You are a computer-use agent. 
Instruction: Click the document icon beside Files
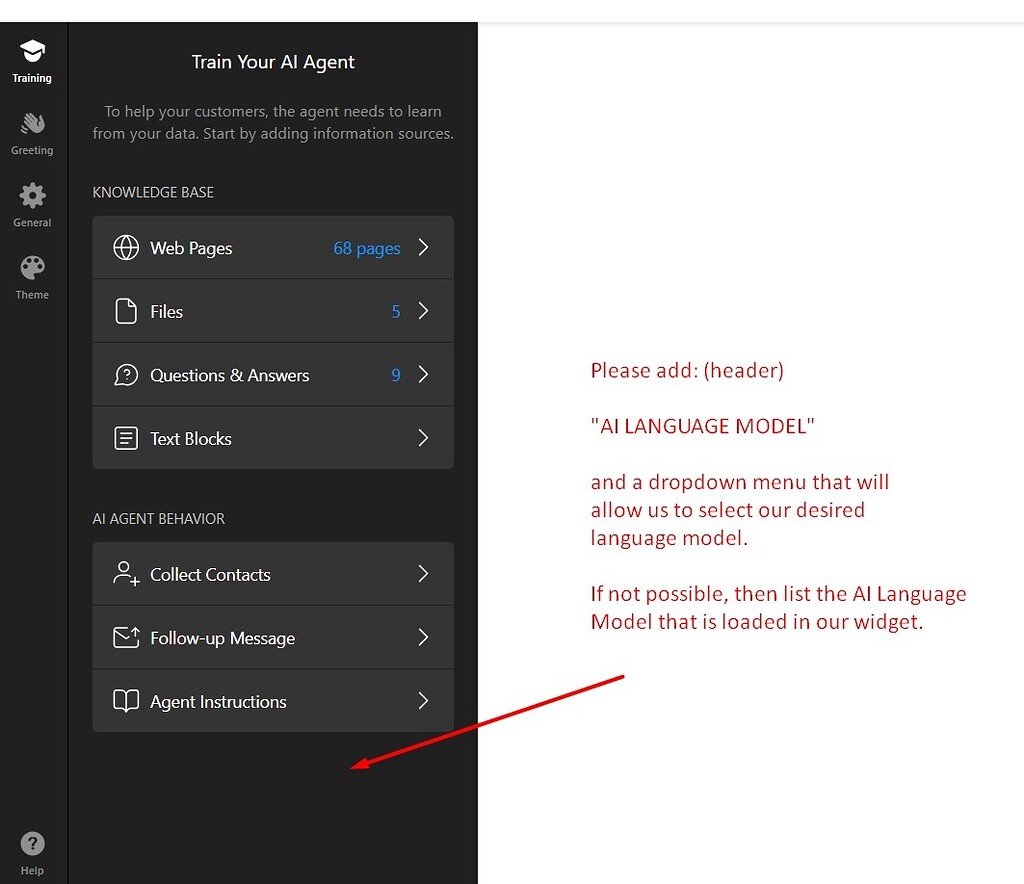126,311
